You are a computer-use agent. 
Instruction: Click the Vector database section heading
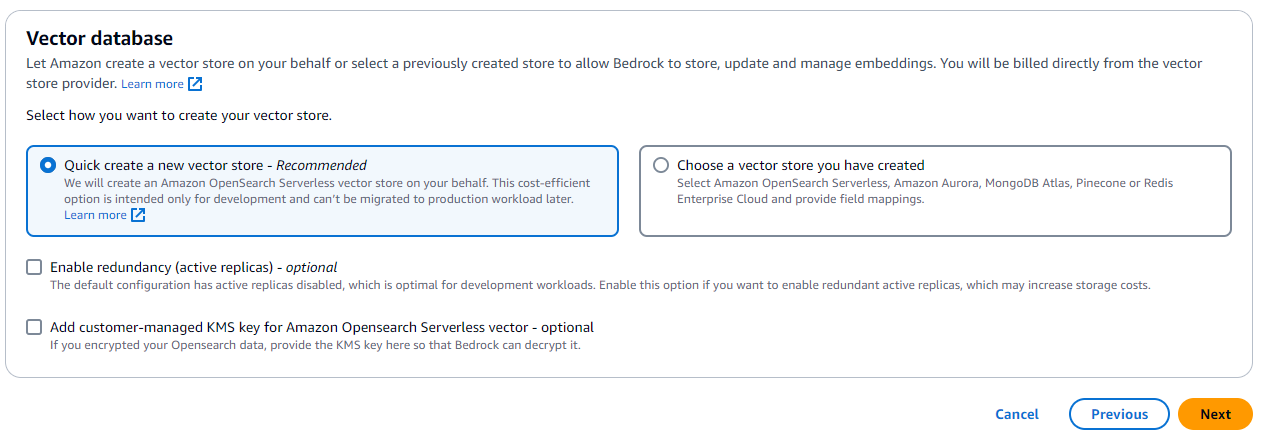[x=100, y=38]
